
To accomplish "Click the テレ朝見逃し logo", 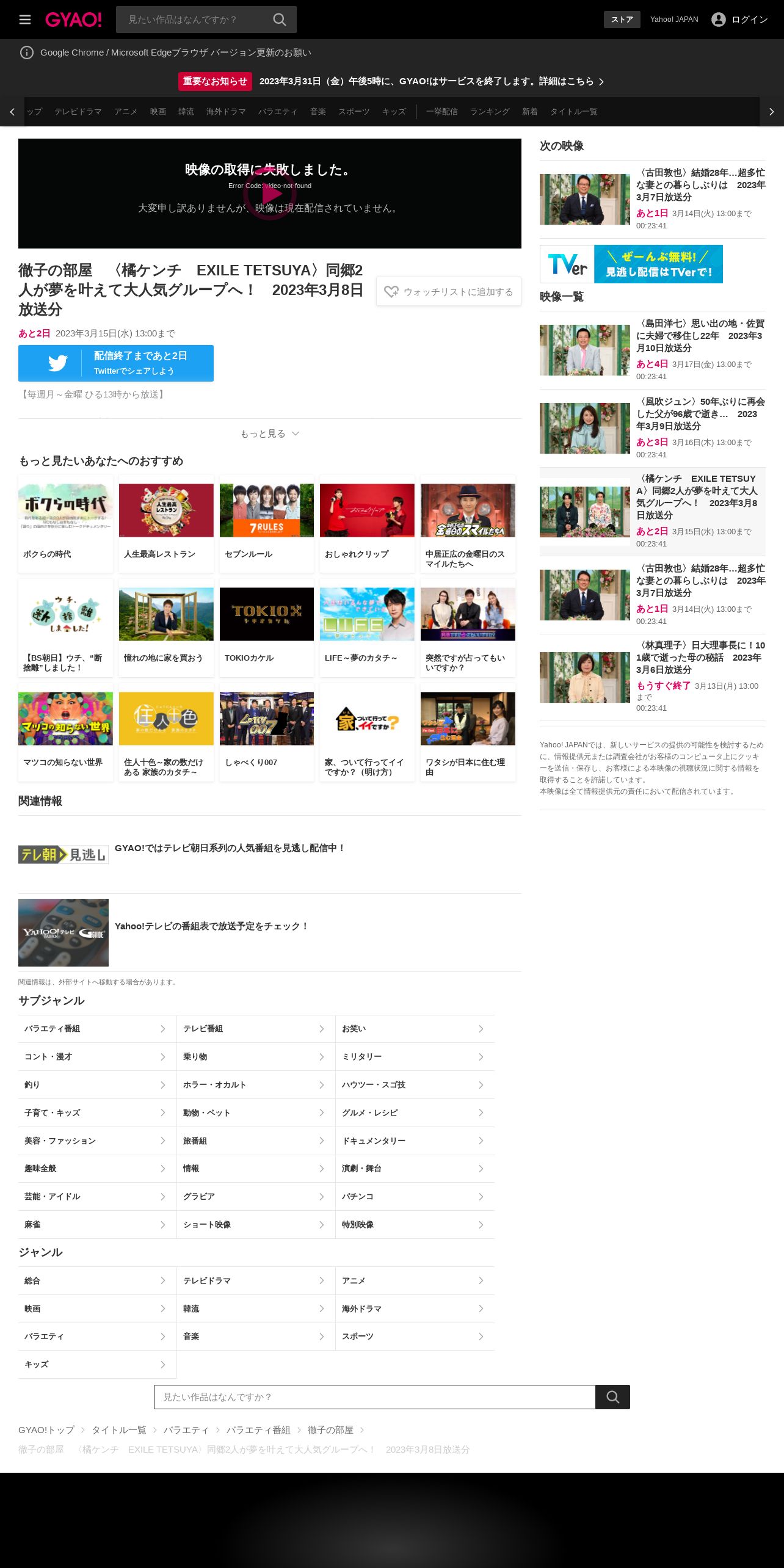I will (x=64, y=855).
